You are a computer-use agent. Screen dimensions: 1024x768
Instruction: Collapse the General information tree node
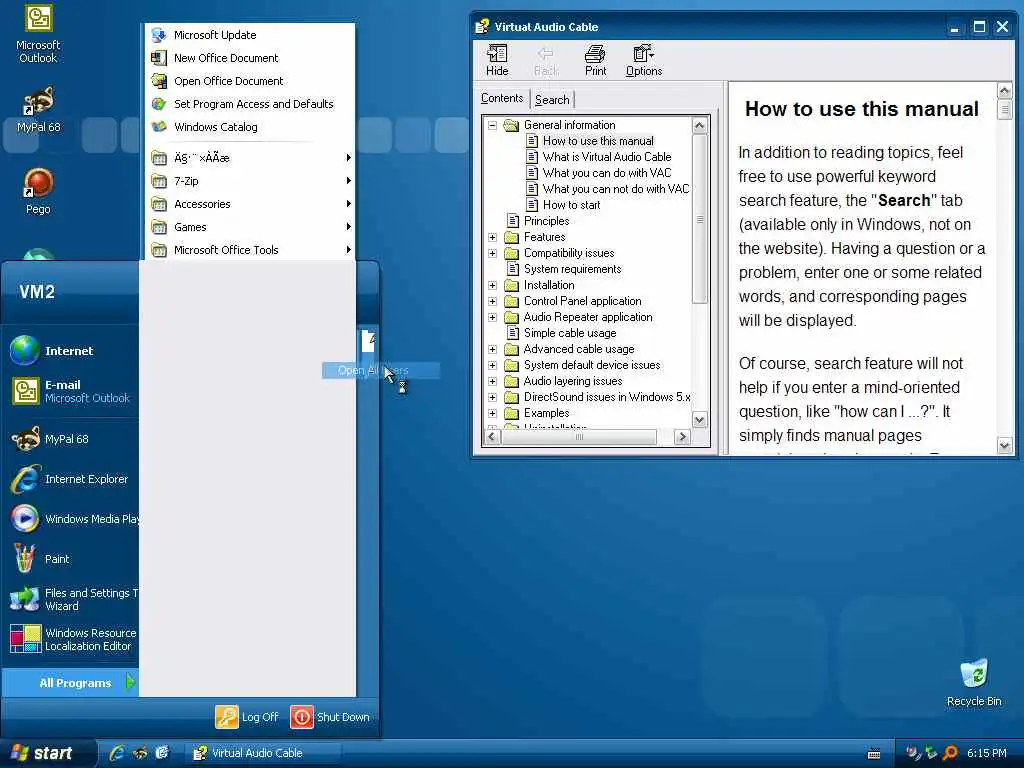[492, 125]
